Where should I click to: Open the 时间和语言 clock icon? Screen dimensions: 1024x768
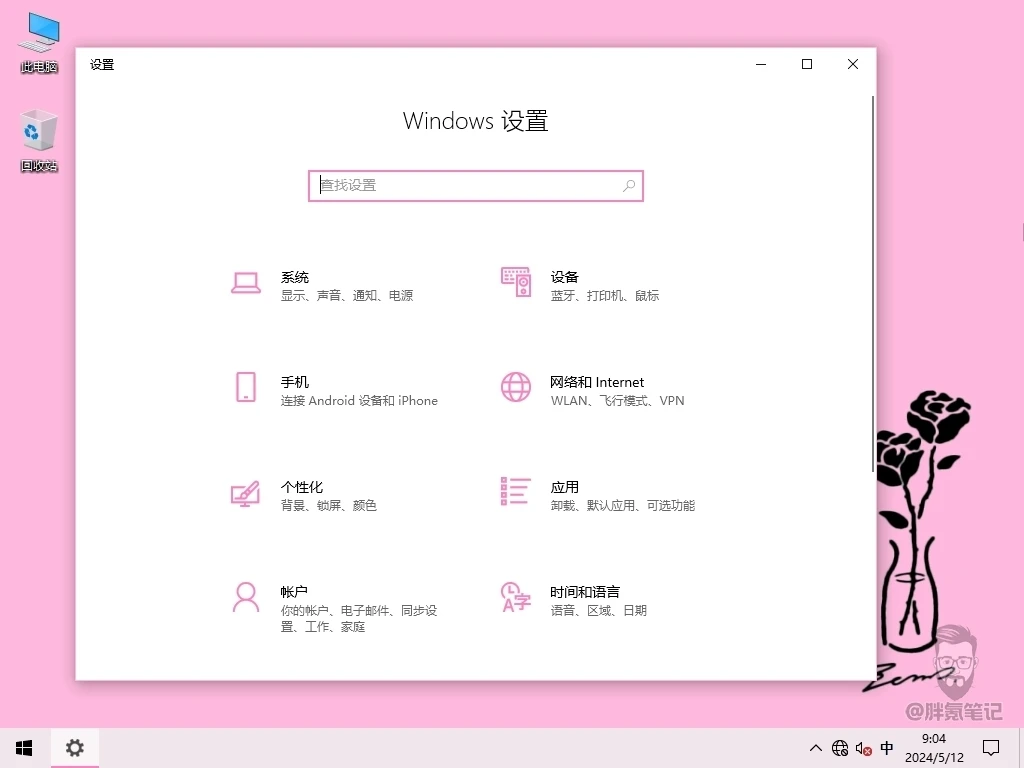(x=516, y=597)
